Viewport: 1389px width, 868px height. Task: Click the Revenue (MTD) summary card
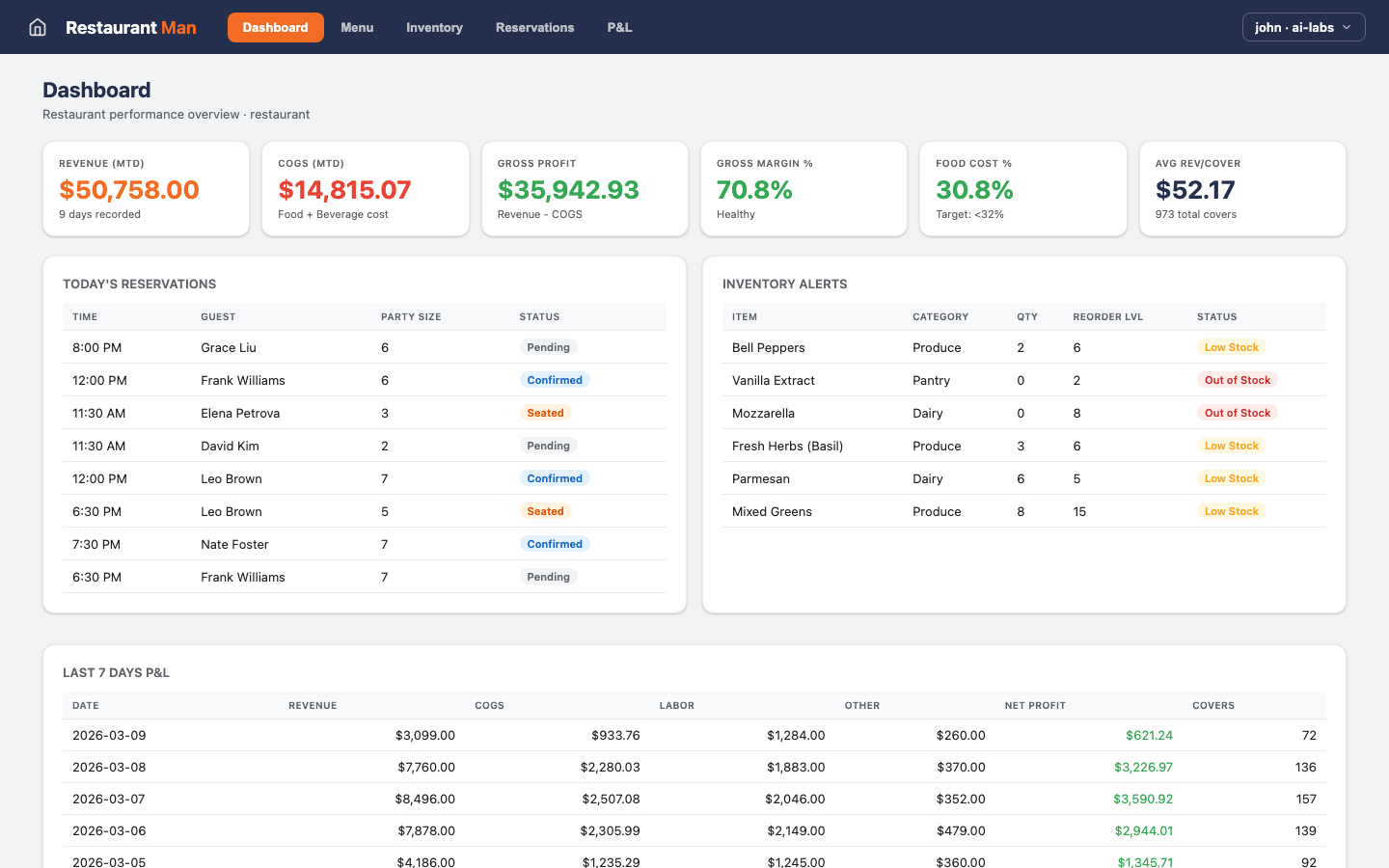tap(146, 189)
